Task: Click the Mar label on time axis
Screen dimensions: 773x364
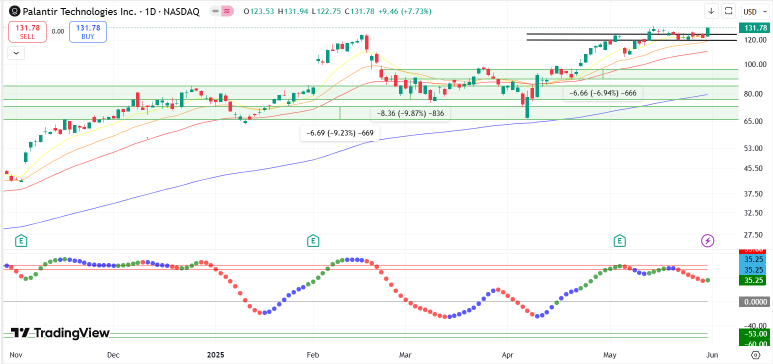Action: [405, 355]
